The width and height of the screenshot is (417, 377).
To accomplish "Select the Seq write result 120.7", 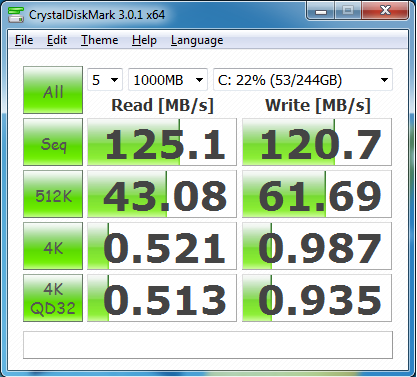I will tap(317, 142).
